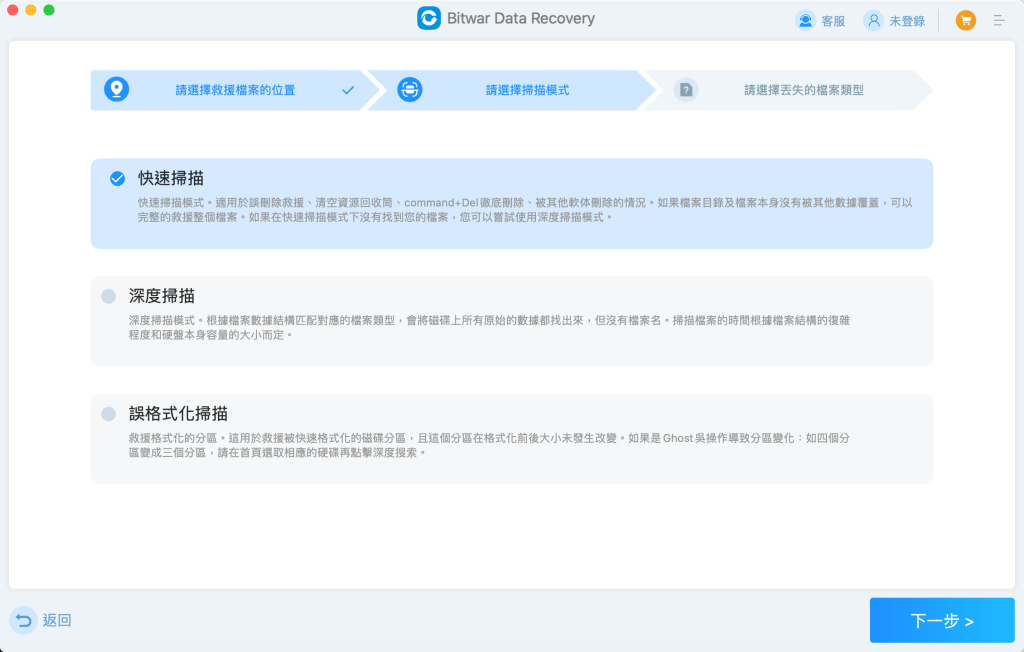Viewport: 1024px width, 652px height.
Task: Click the 未登錄 login label
Action: (907, 21)
